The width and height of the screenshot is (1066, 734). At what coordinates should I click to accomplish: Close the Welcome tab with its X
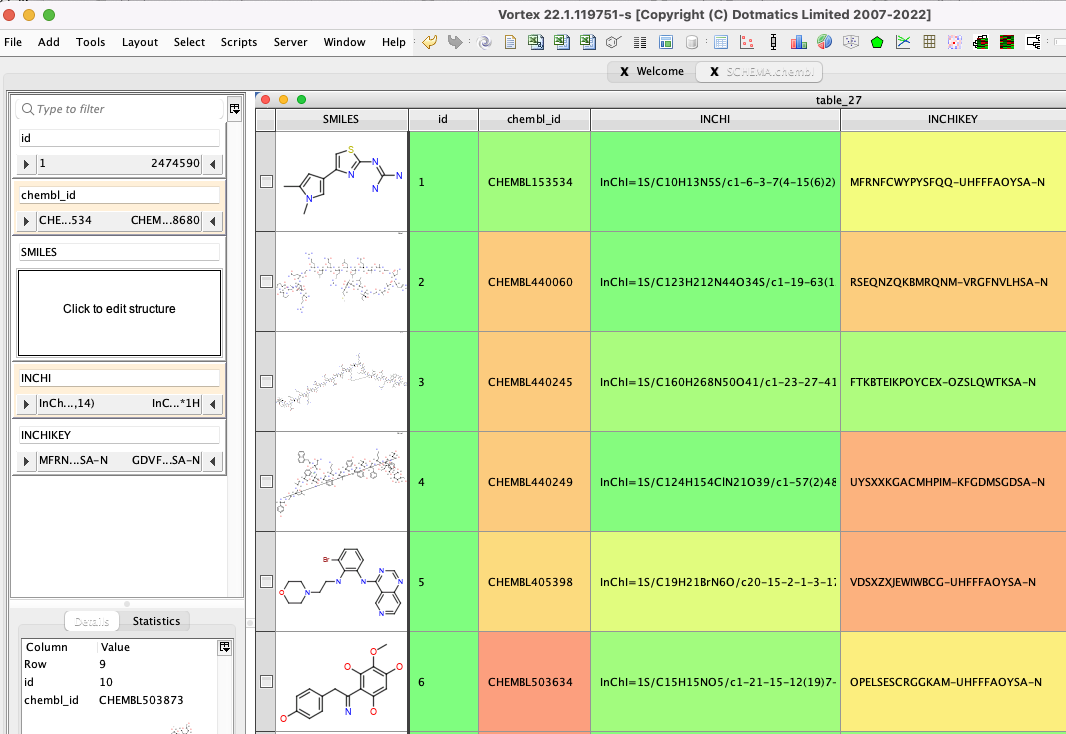pyautogui.click(x=624, y=71)
